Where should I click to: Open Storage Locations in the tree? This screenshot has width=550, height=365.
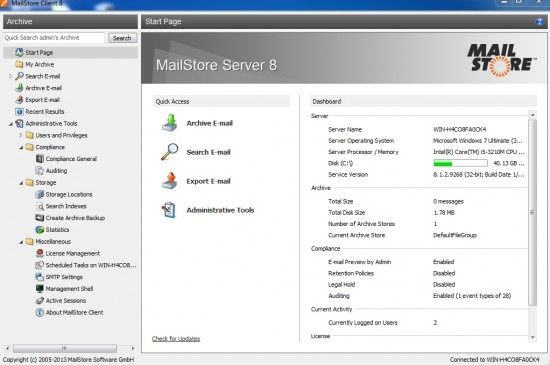pos(69,194)
